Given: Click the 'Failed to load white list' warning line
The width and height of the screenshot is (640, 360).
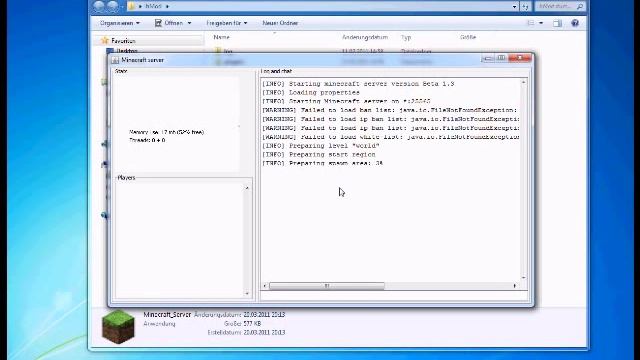Looking at the screenshot, I should [x=391, y=137].
